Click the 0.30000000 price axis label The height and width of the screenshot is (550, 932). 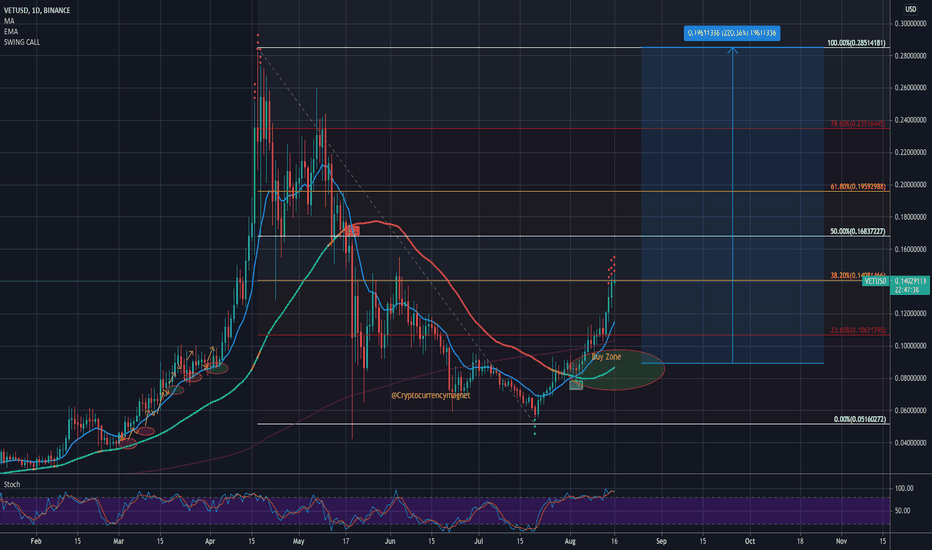tap(910, 23)
